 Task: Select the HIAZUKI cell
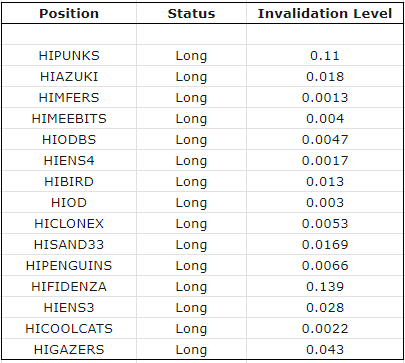pyautogui.click(x=69, y=76)
